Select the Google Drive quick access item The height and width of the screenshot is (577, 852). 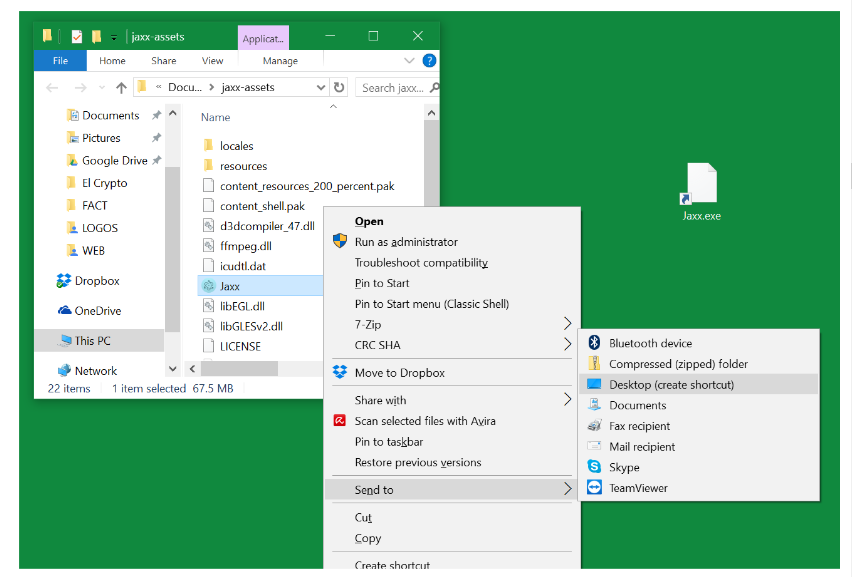114,160
